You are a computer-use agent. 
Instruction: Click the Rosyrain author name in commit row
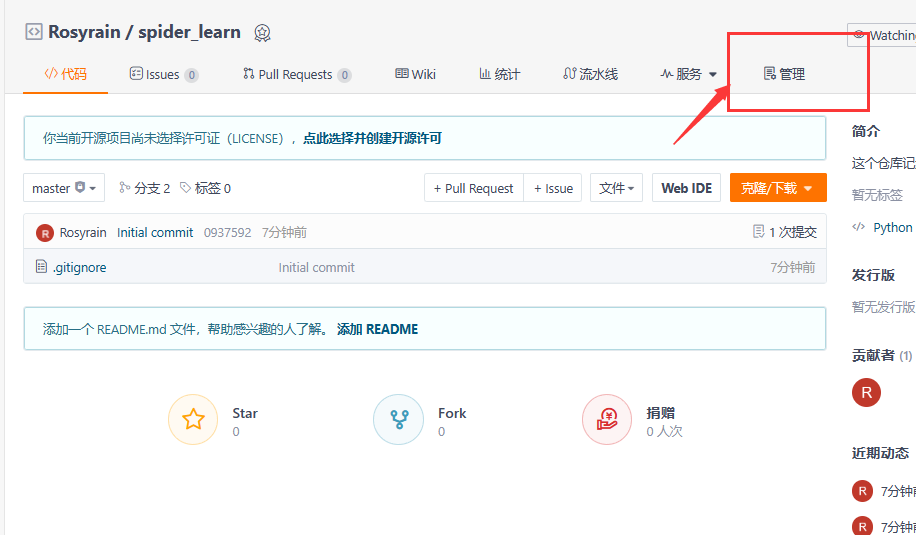click(83, 232)
